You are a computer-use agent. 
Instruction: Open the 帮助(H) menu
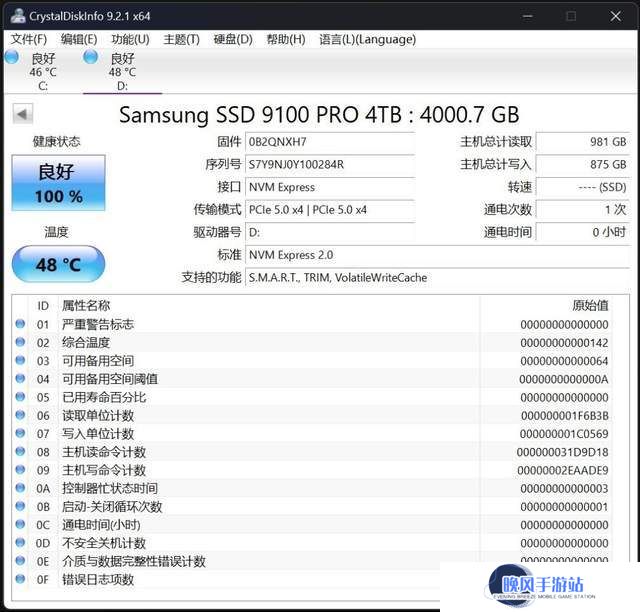coord(286,39)
